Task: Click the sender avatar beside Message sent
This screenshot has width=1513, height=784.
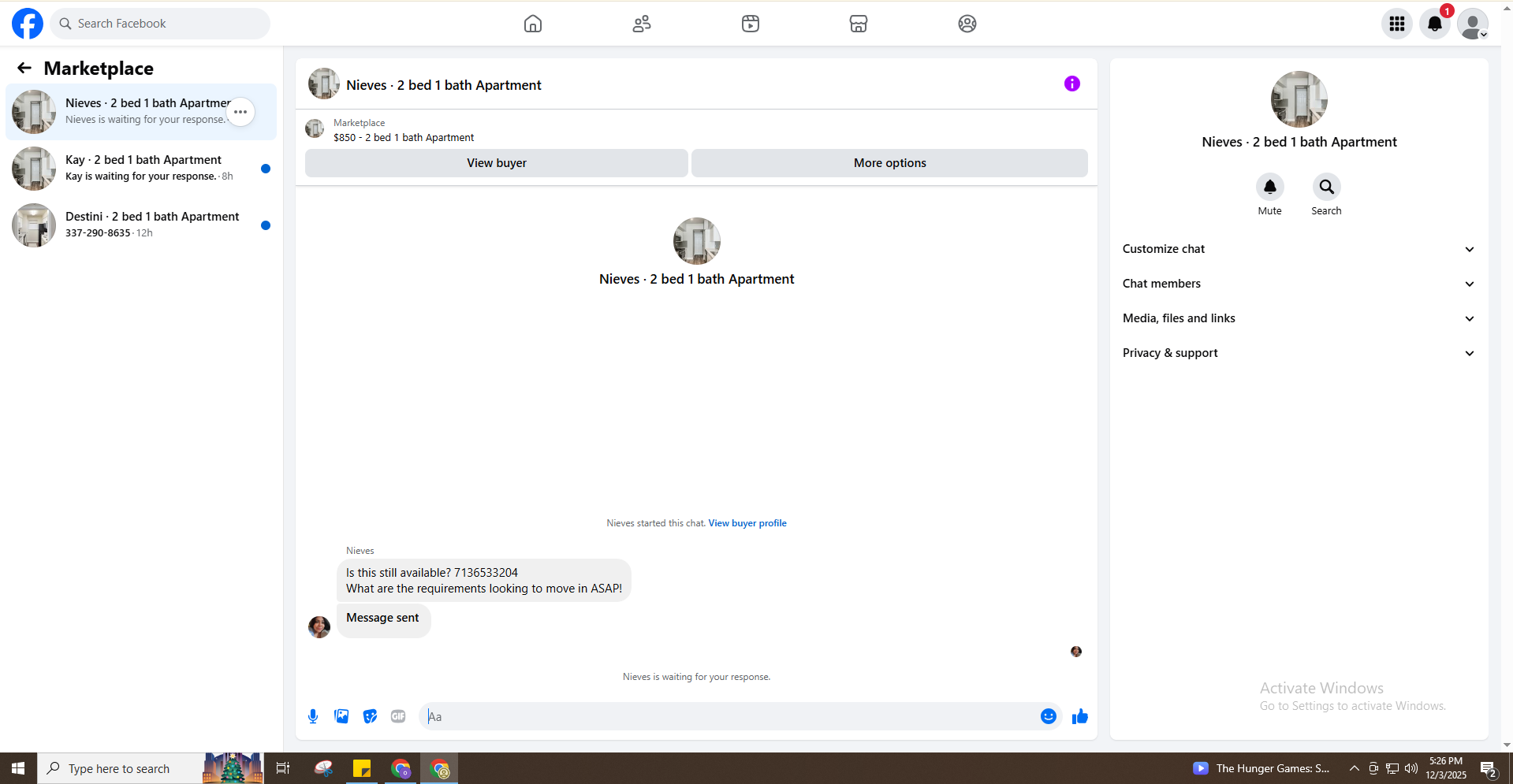Action: [319, 627]
